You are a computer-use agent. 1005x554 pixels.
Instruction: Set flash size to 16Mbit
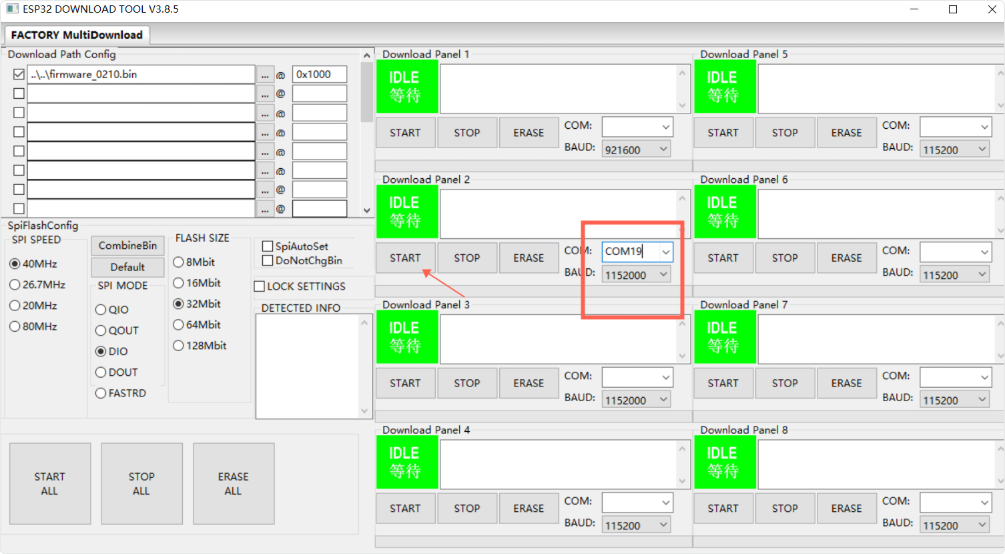[x=179, y=283]
